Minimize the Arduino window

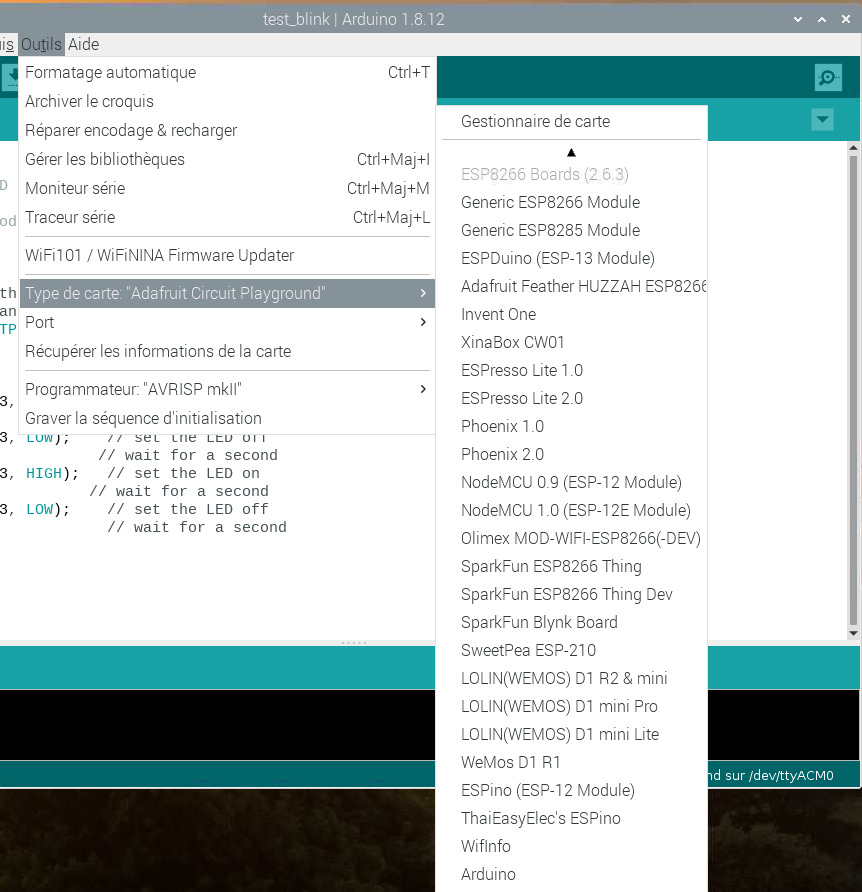[x=798, y=19]
